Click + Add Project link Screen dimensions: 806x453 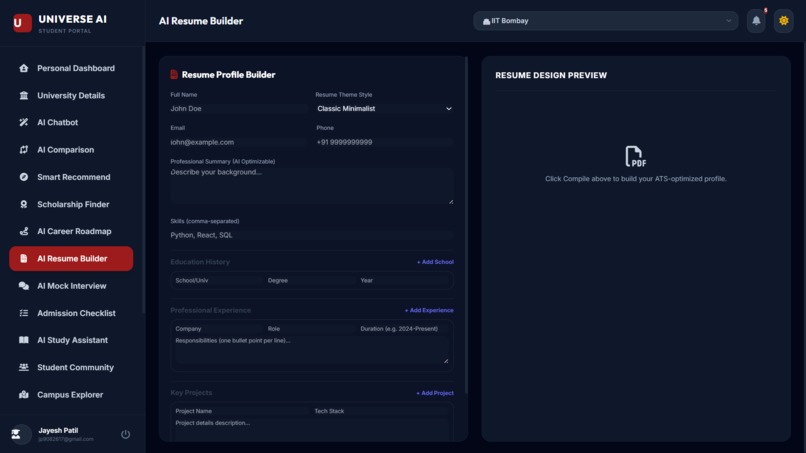(x=434, y=393)
